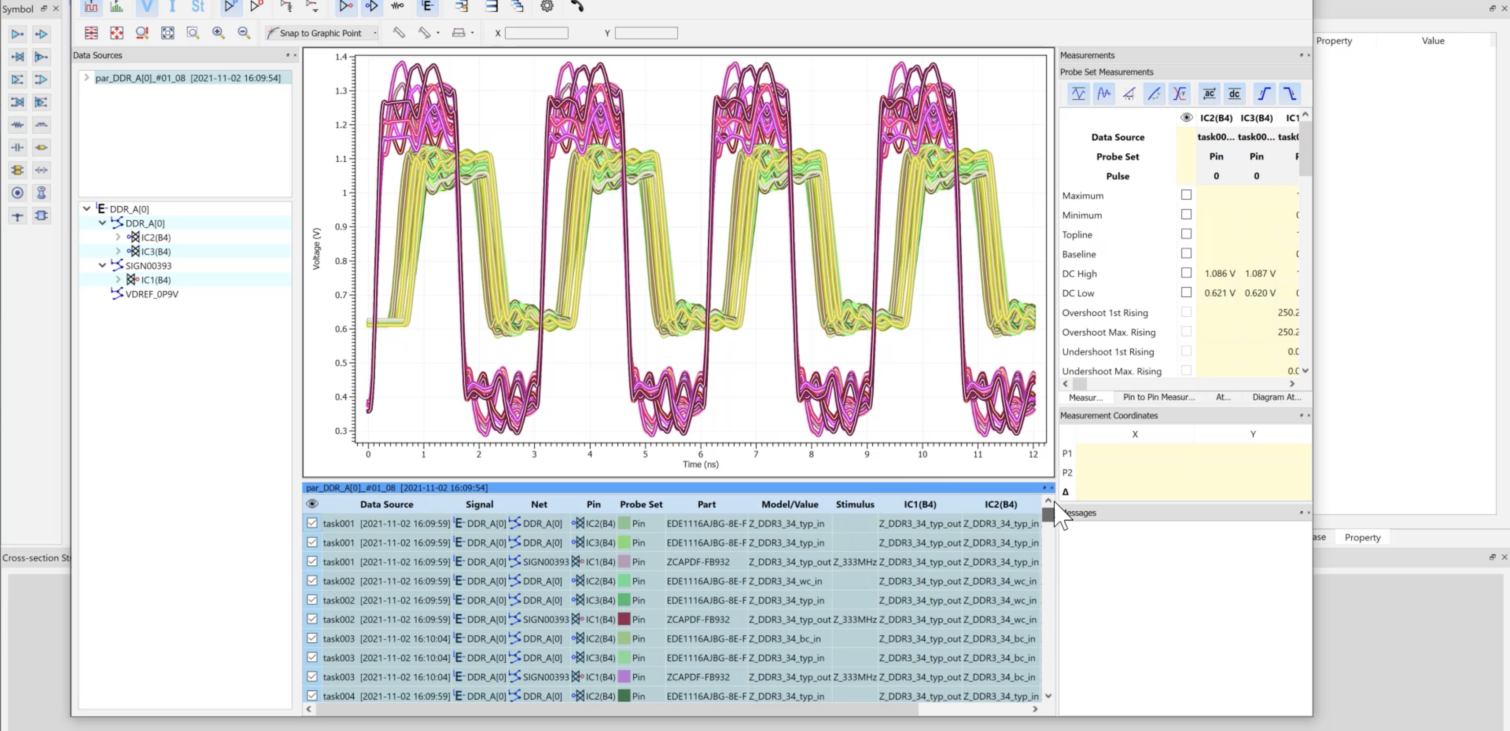
Task: Open the Snap to Graphic Point dropdown
Action: click(x=375, y=33)
